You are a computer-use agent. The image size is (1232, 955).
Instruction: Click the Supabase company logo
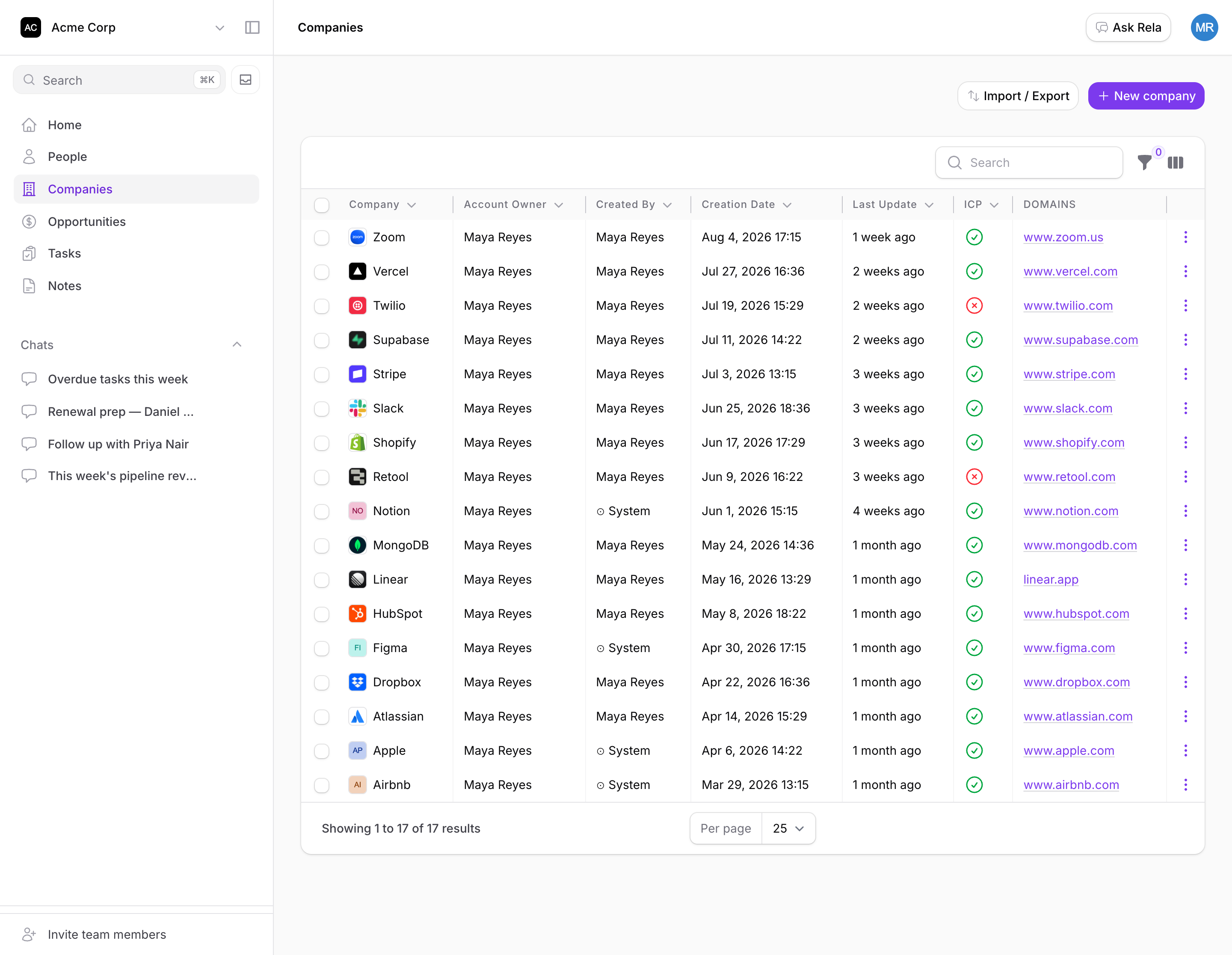358,340
